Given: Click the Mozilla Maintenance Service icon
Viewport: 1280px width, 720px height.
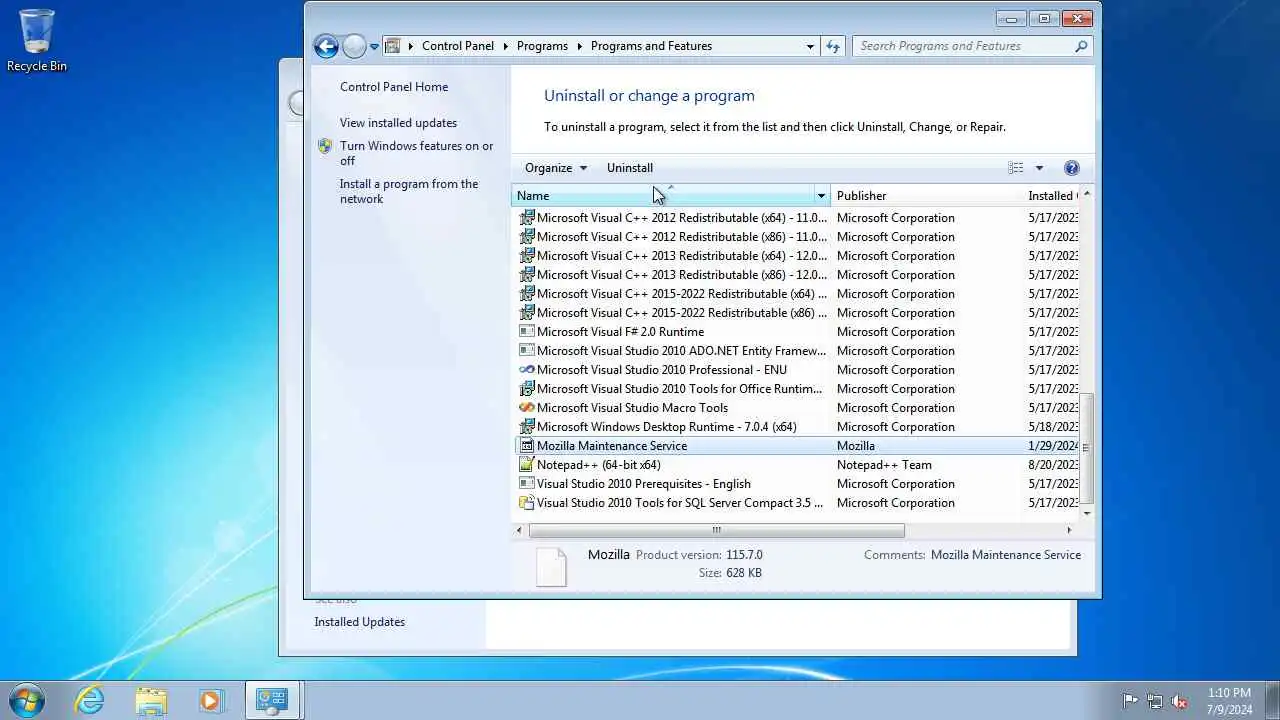Looking at the screenshot, I should [x=527, y=446].
